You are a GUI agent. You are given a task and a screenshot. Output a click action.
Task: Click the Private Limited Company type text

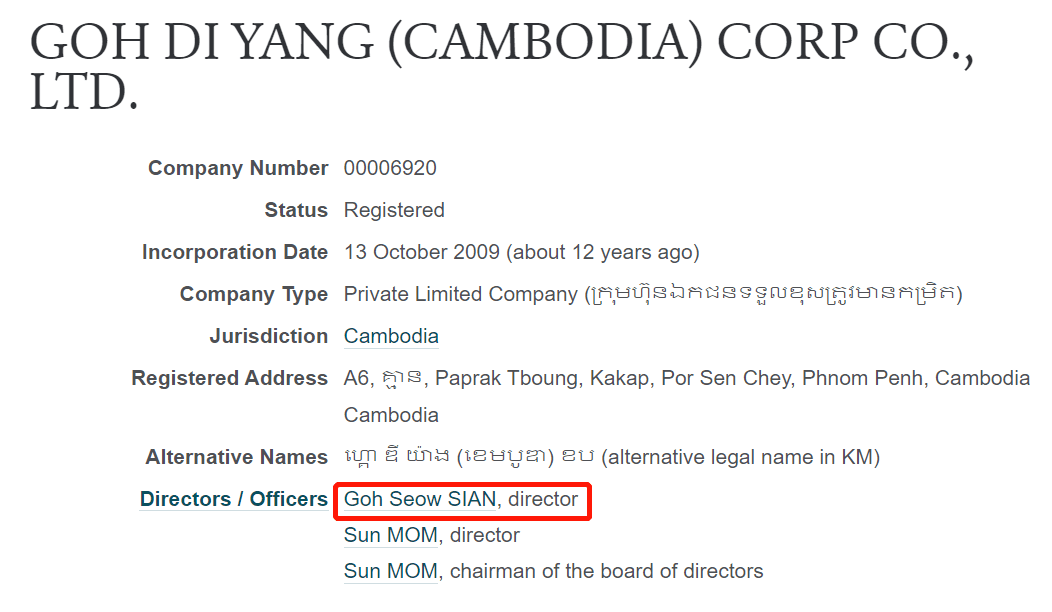coord(460,295)
